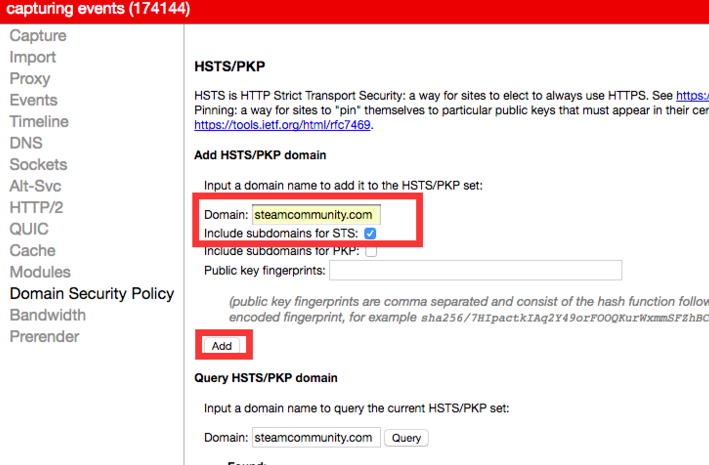Click the 'Query HSTS/PKP domain' heading
The width and height of the screenshot is (709, 465).
[266, 378]
